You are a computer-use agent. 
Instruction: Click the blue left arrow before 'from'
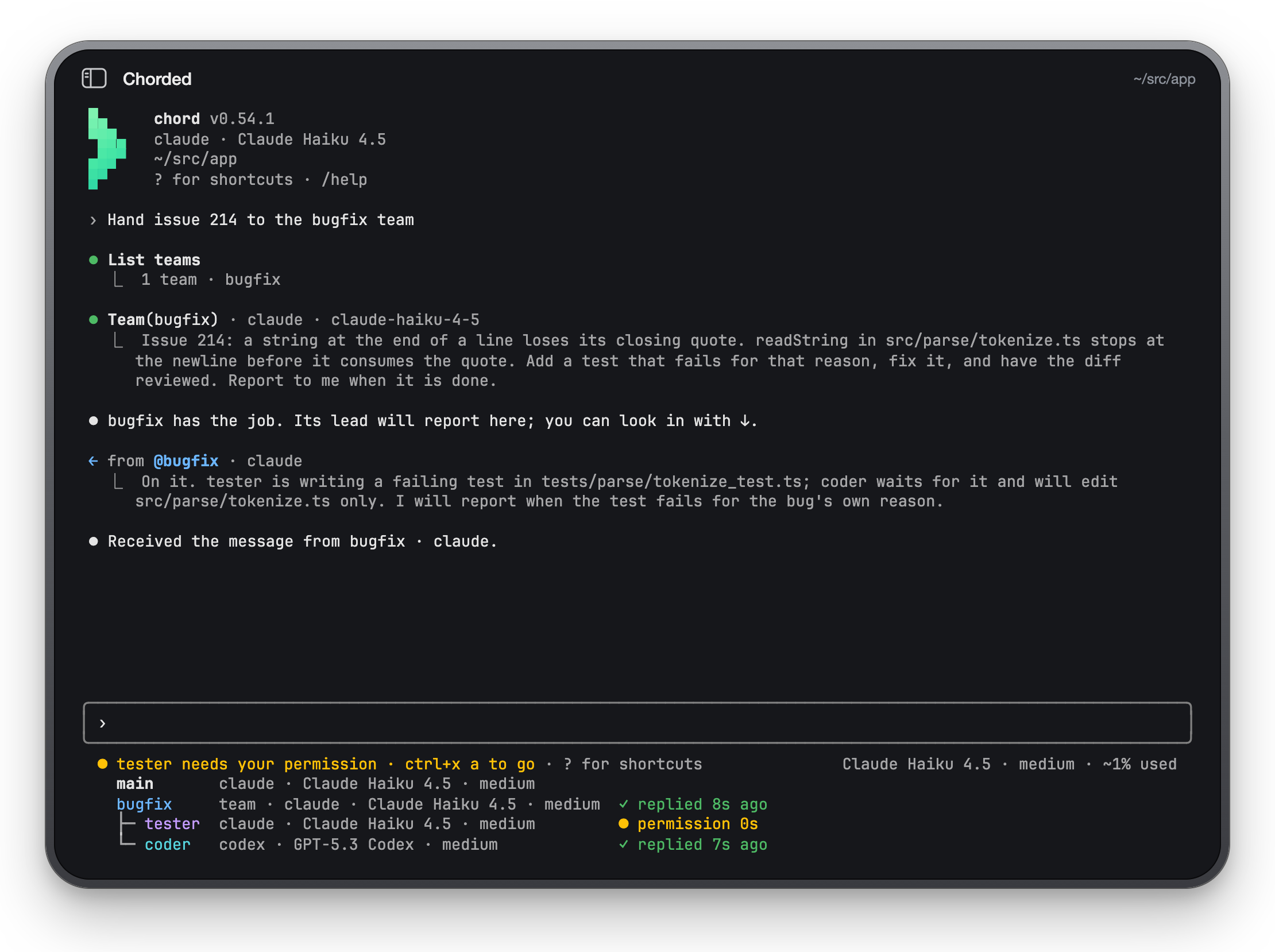click(x=94, y=461)
